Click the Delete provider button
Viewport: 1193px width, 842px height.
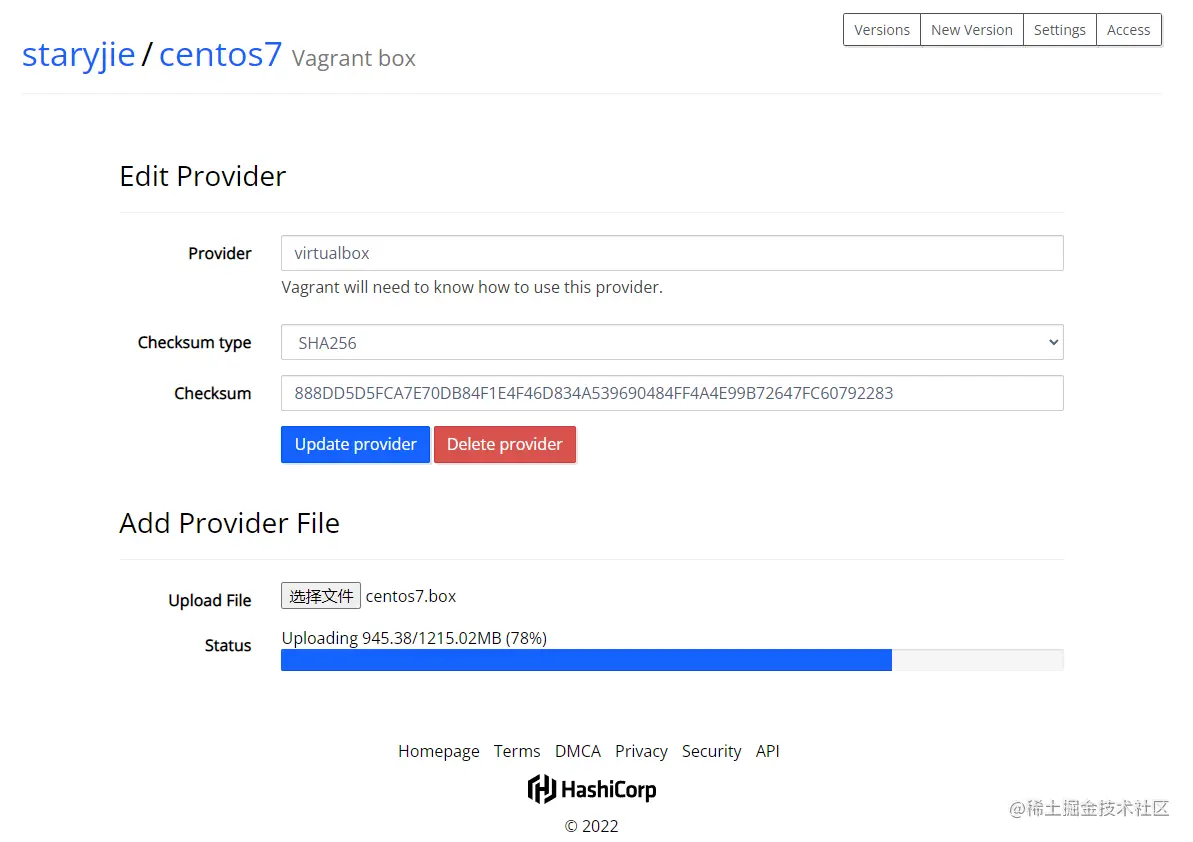(x=504, y=444)
